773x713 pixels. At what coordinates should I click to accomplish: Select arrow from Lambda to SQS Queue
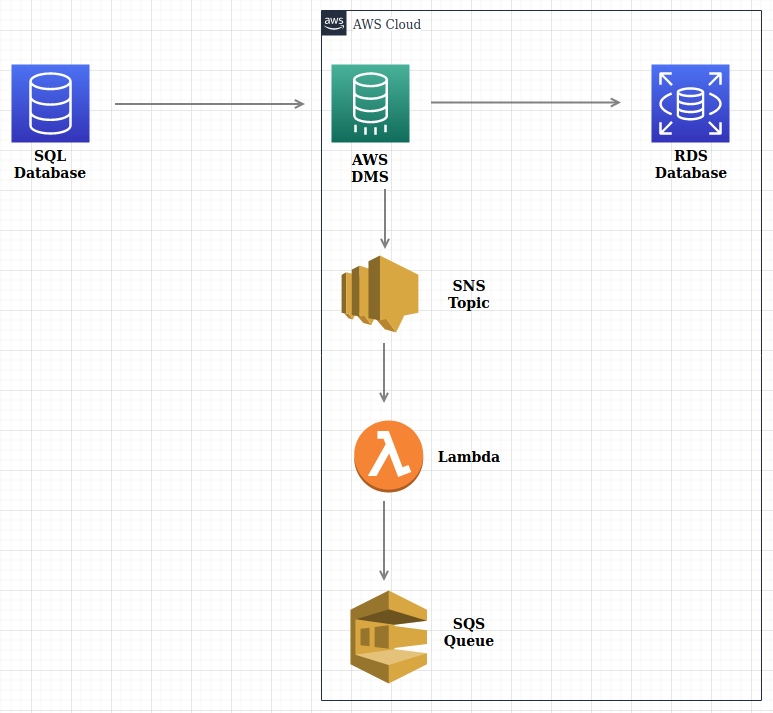pyautogui.click(x=384, y=540)
